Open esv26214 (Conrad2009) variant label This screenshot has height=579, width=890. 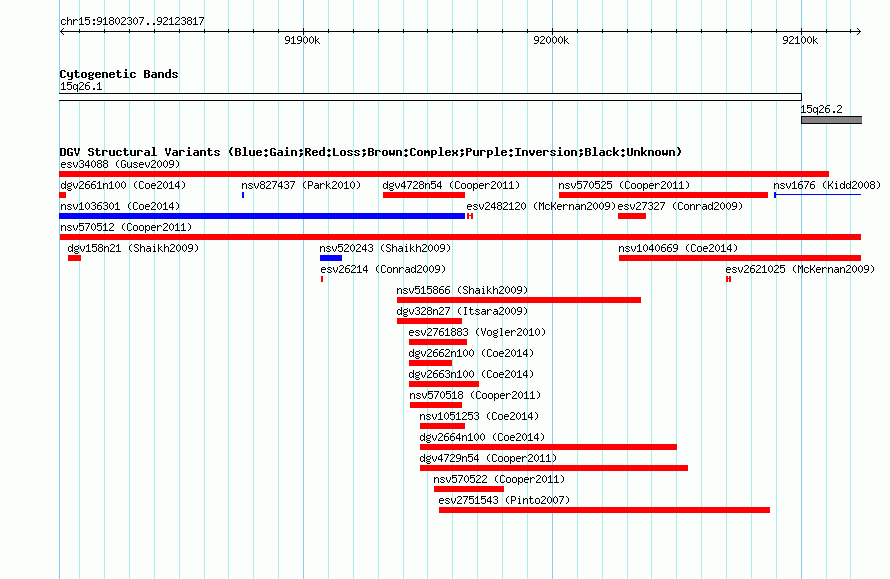click(x=383, y=269)
